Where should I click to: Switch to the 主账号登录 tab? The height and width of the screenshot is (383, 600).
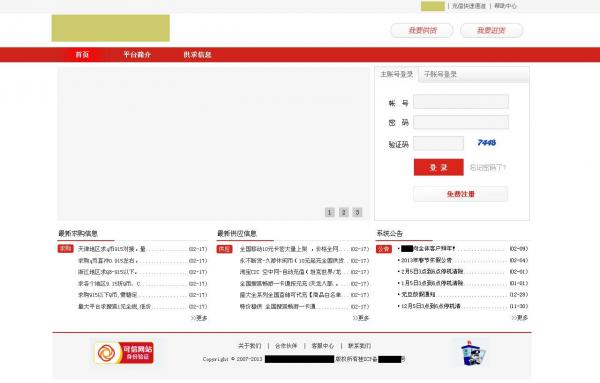point(396,74)
